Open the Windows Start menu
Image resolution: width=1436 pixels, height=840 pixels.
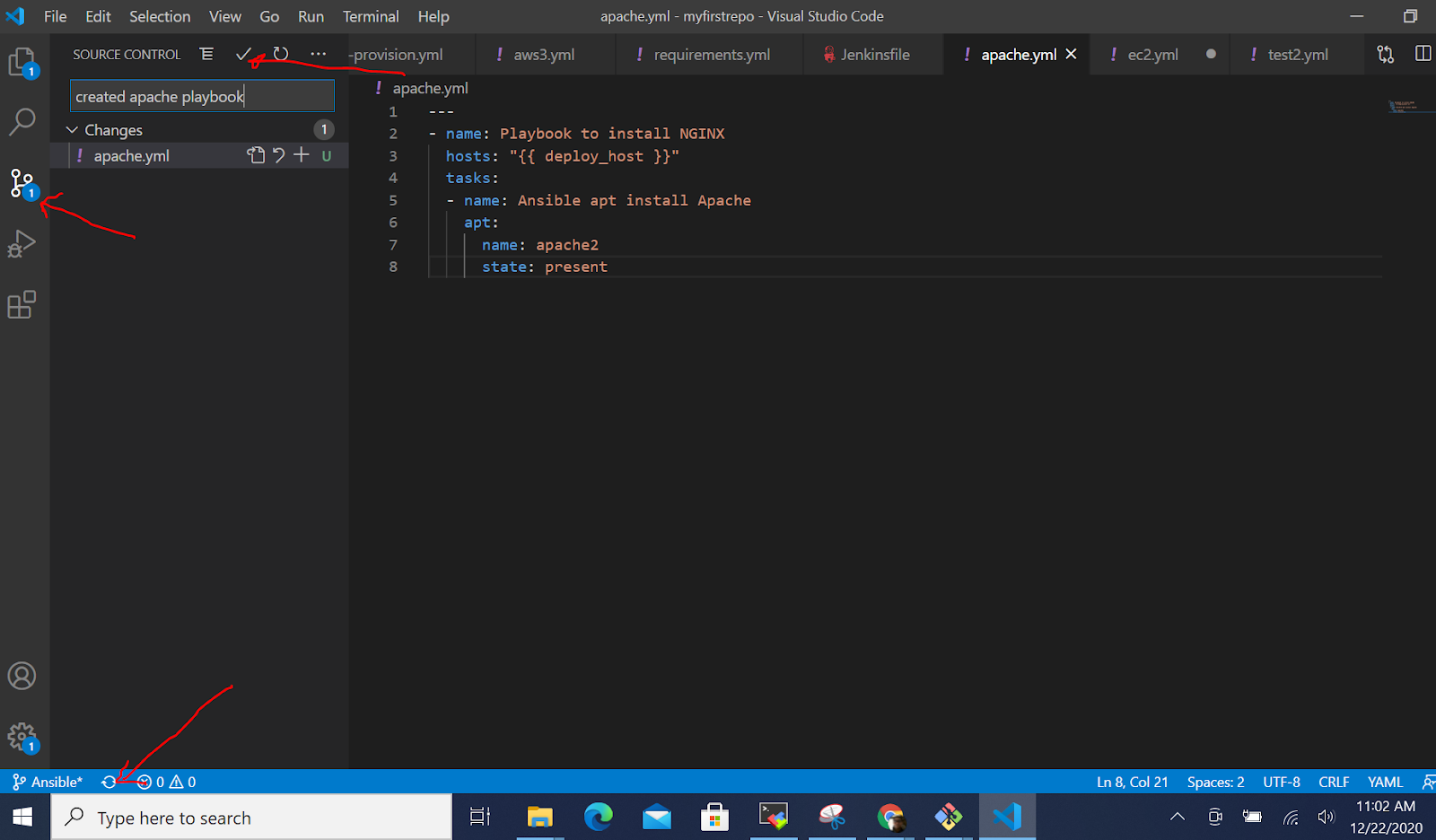point(23,817)
